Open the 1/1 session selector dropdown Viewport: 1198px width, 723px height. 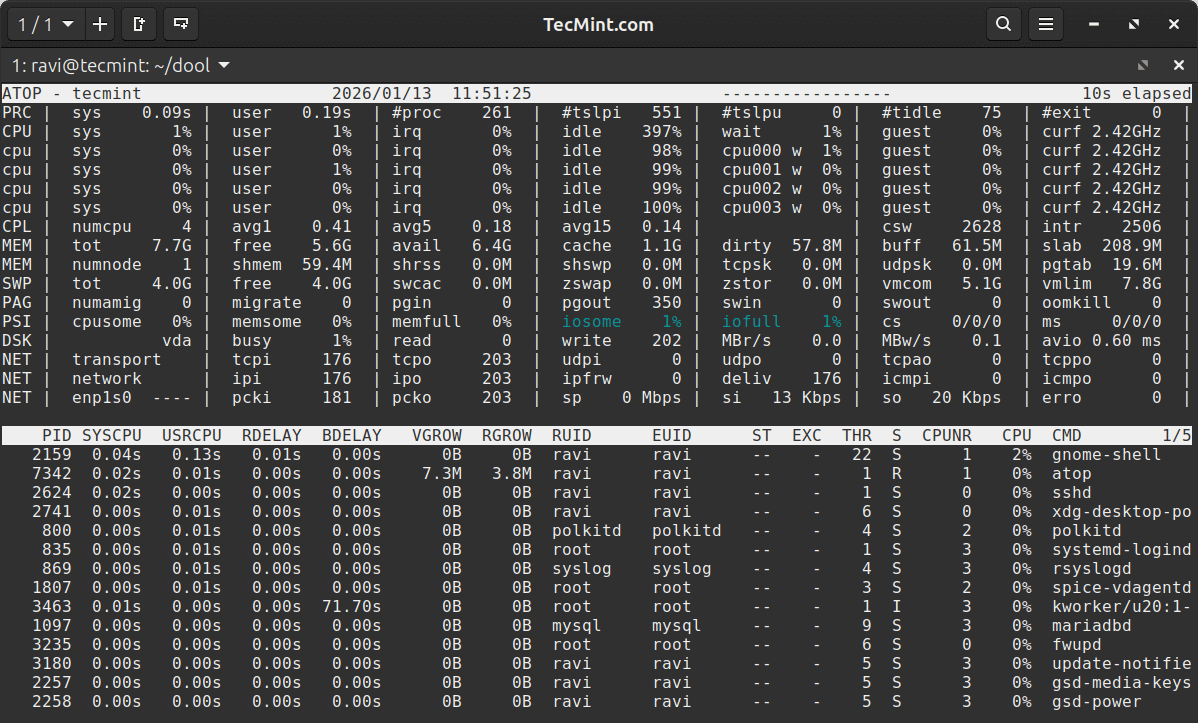click(x=41, y=24)
